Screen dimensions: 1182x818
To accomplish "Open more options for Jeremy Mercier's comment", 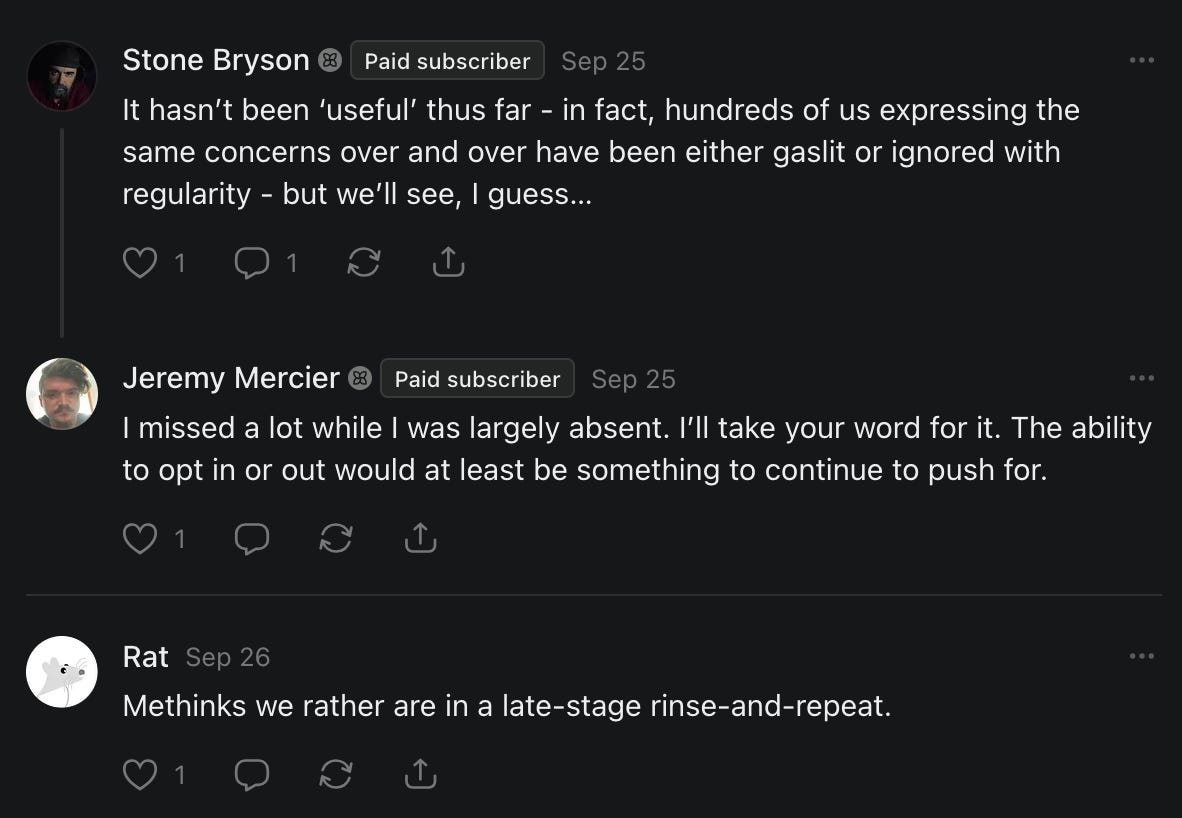I will [1141, 379].
